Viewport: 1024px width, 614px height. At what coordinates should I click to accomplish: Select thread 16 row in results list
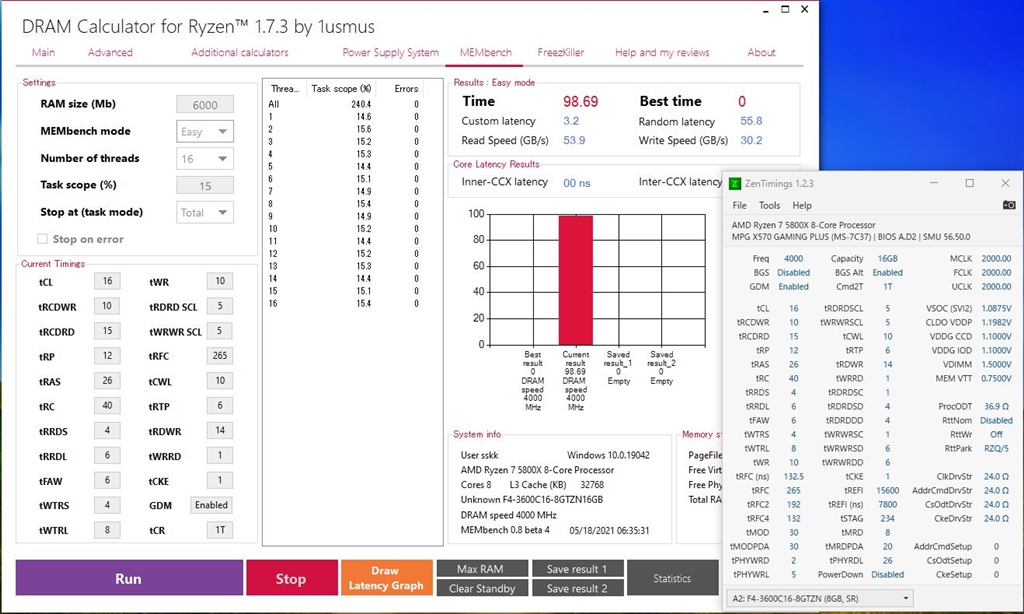pos(344,303)
